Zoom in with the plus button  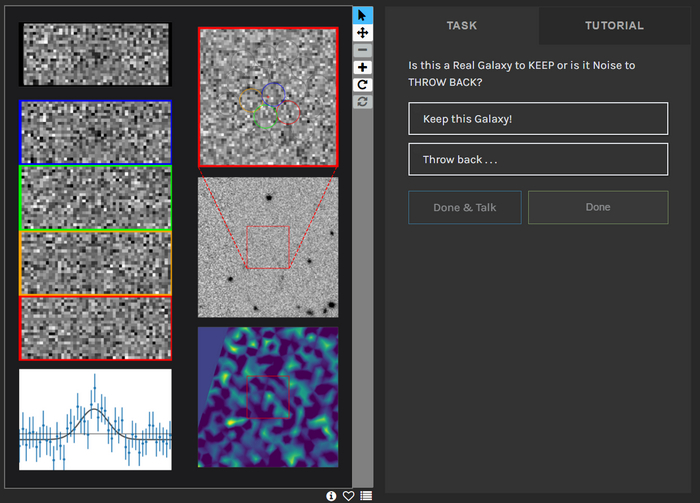pyautogui.click(x=362, y=67)
